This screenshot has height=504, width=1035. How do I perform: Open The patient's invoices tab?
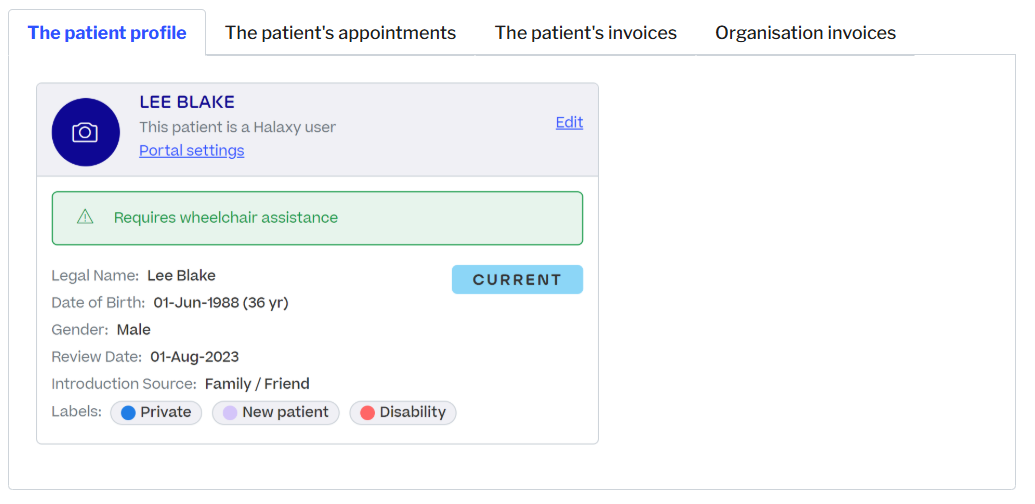click(x=585, y=33)
